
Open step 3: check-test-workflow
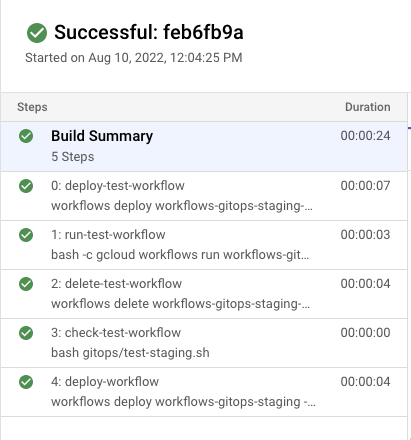204,343
